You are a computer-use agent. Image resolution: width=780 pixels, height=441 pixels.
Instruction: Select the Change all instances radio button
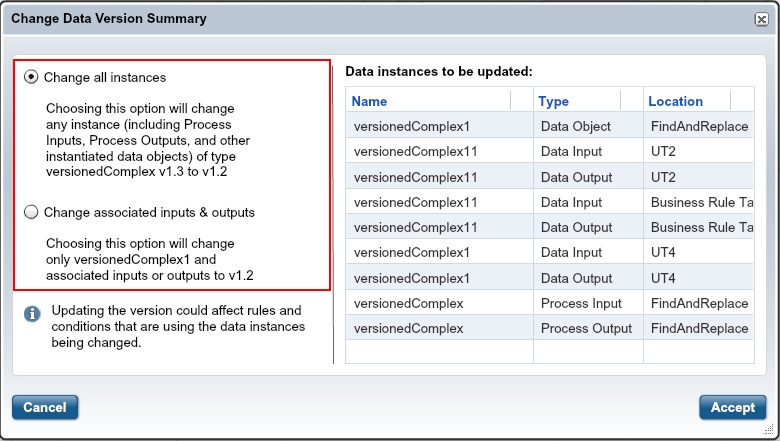coord(31,77)
